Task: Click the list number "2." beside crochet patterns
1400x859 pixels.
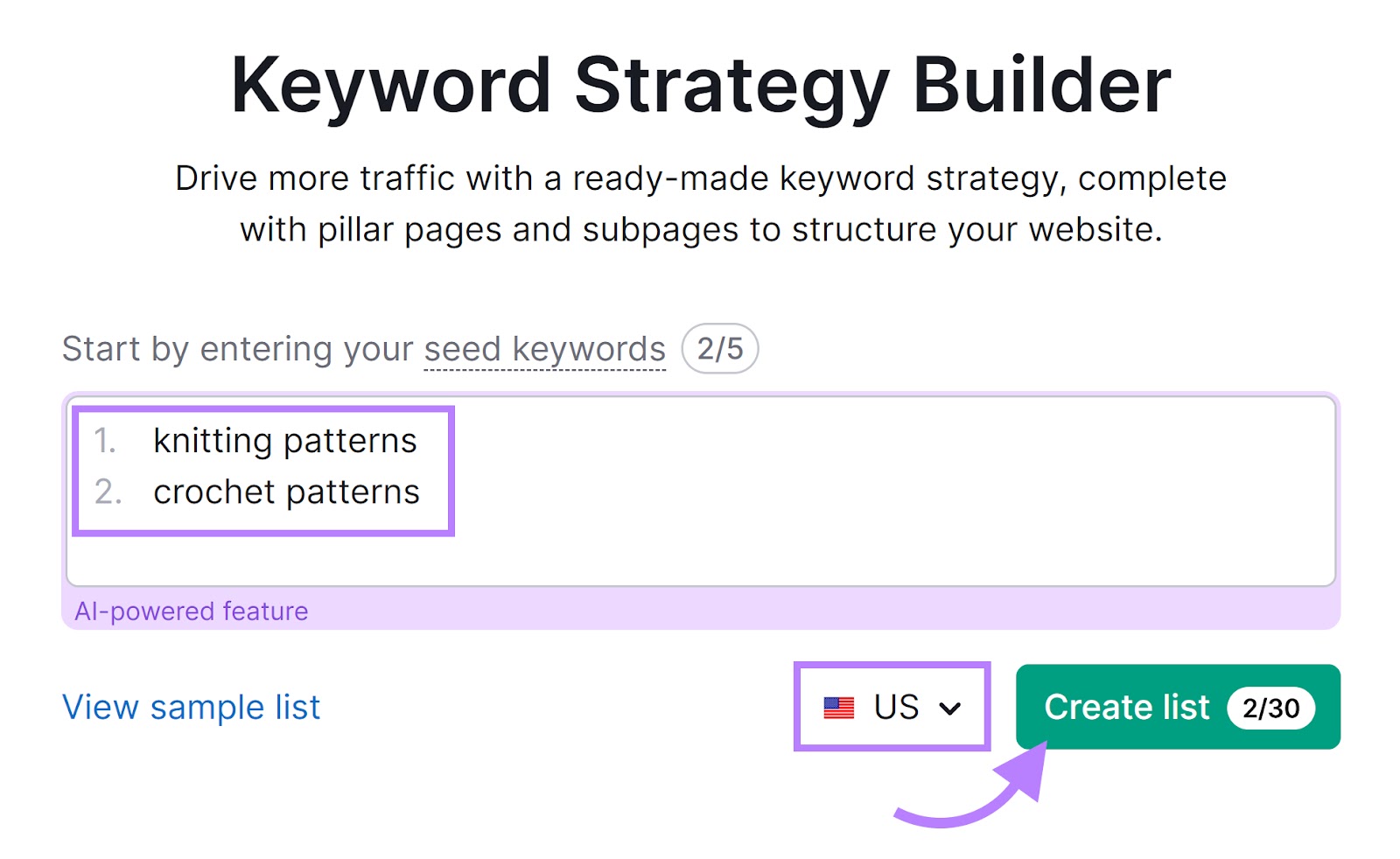Action: 106,492
